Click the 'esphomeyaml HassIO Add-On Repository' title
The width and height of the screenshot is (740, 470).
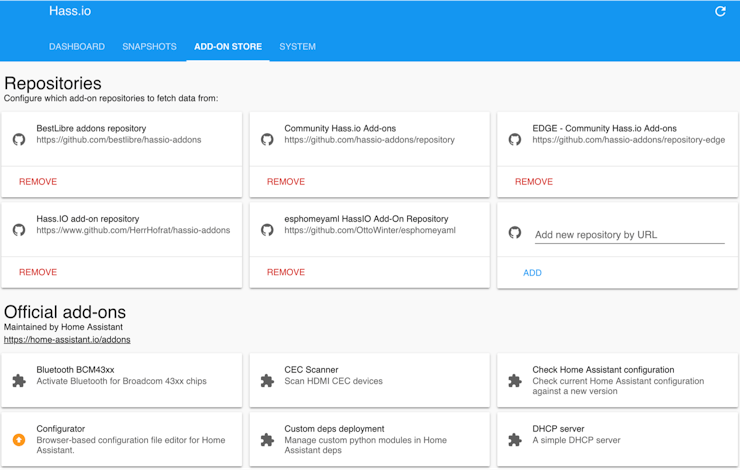click(x=366, y=218)
